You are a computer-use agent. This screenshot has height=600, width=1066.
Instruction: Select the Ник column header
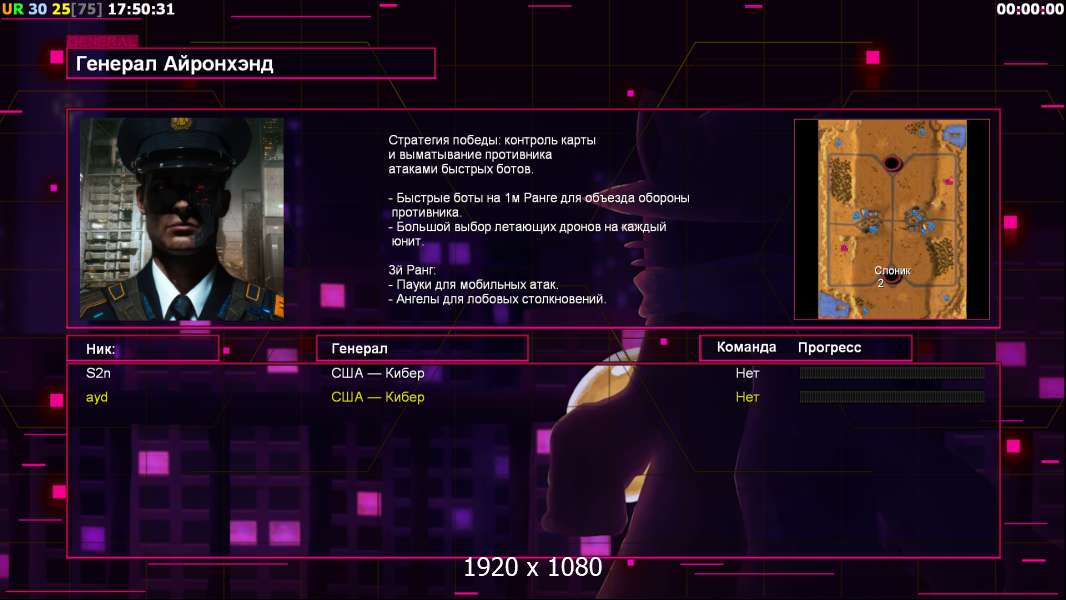[x=143, y=349]
